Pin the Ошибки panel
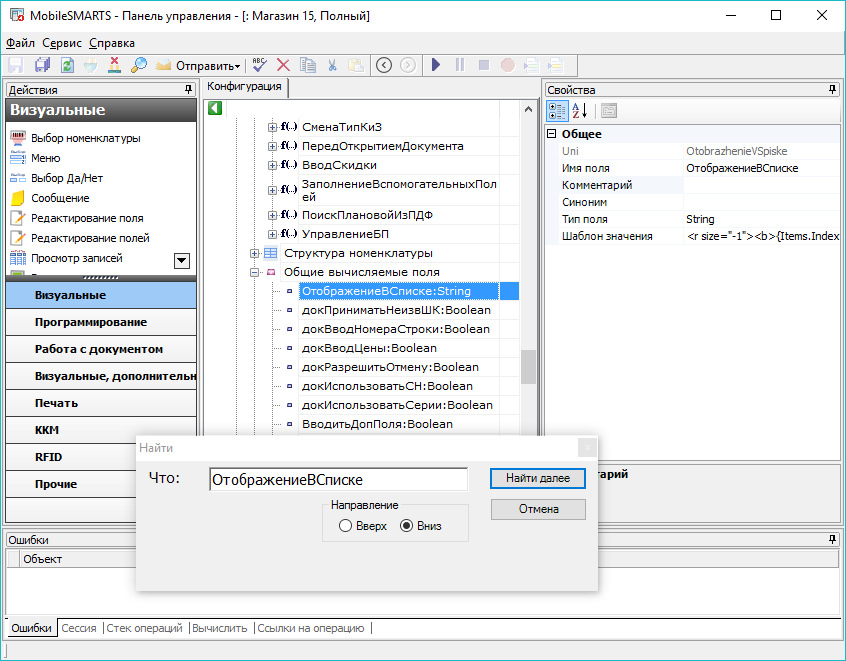Viewport: 846px width, 661px height. click(x=833, y=539)
